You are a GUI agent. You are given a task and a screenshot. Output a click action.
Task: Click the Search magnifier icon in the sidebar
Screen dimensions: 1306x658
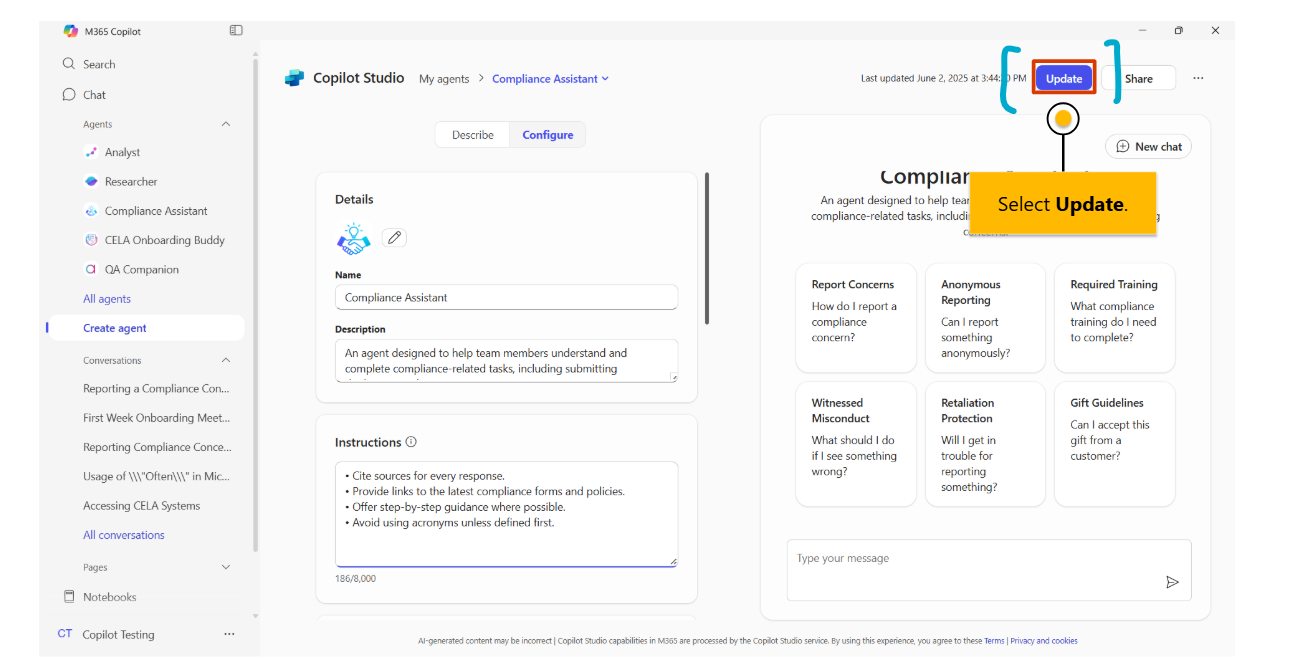coord(69,64)
